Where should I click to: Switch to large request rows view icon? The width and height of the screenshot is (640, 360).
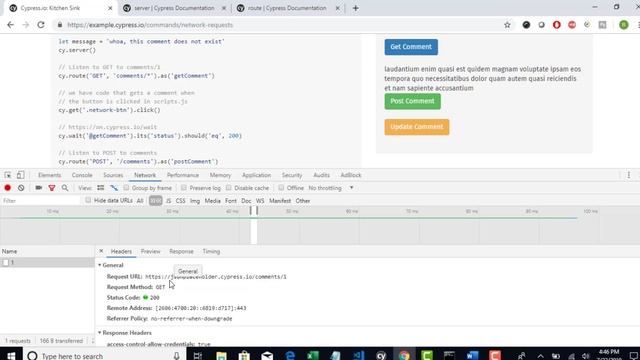(x=100, y=188)
